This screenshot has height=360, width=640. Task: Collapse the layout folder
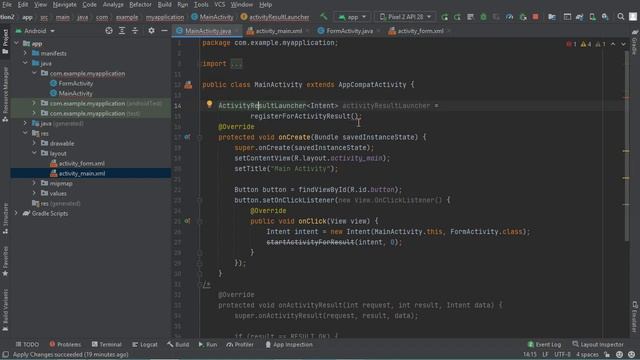(34, 153)
